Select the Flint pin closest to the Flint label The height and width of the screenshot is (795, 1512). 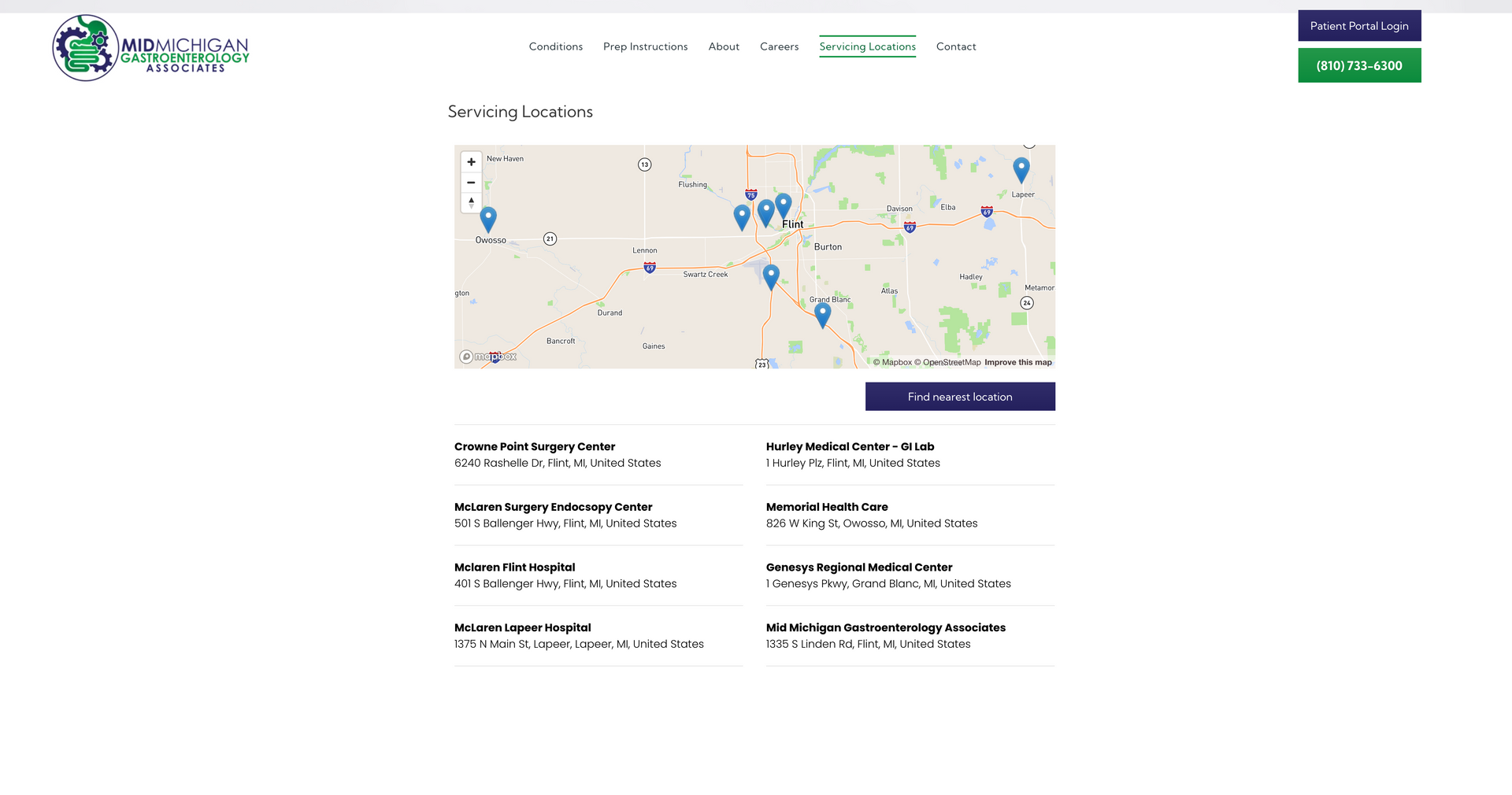[783, 205]
